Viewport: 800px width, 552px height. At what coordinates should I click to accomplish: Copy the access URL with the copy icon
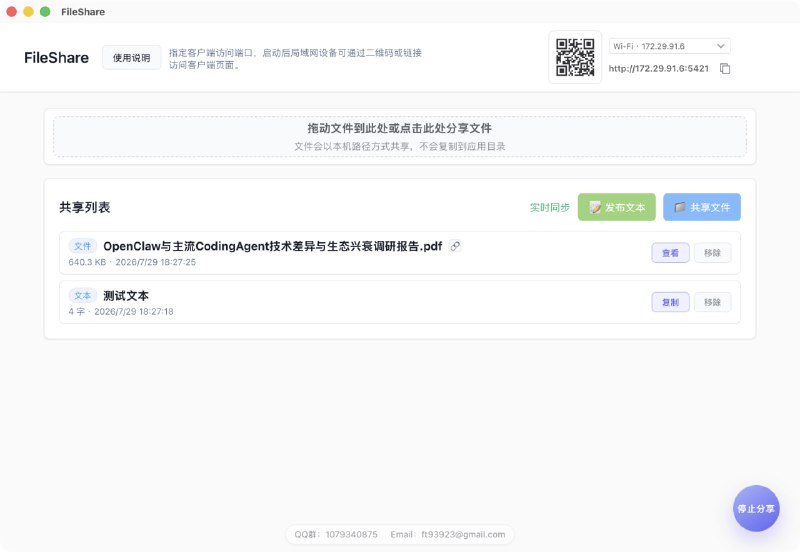[x=725, y=68]
